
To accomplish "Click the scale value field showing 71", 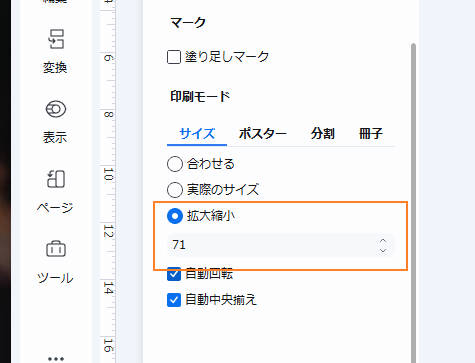I will pyautogui.click(x=280, y=245).
